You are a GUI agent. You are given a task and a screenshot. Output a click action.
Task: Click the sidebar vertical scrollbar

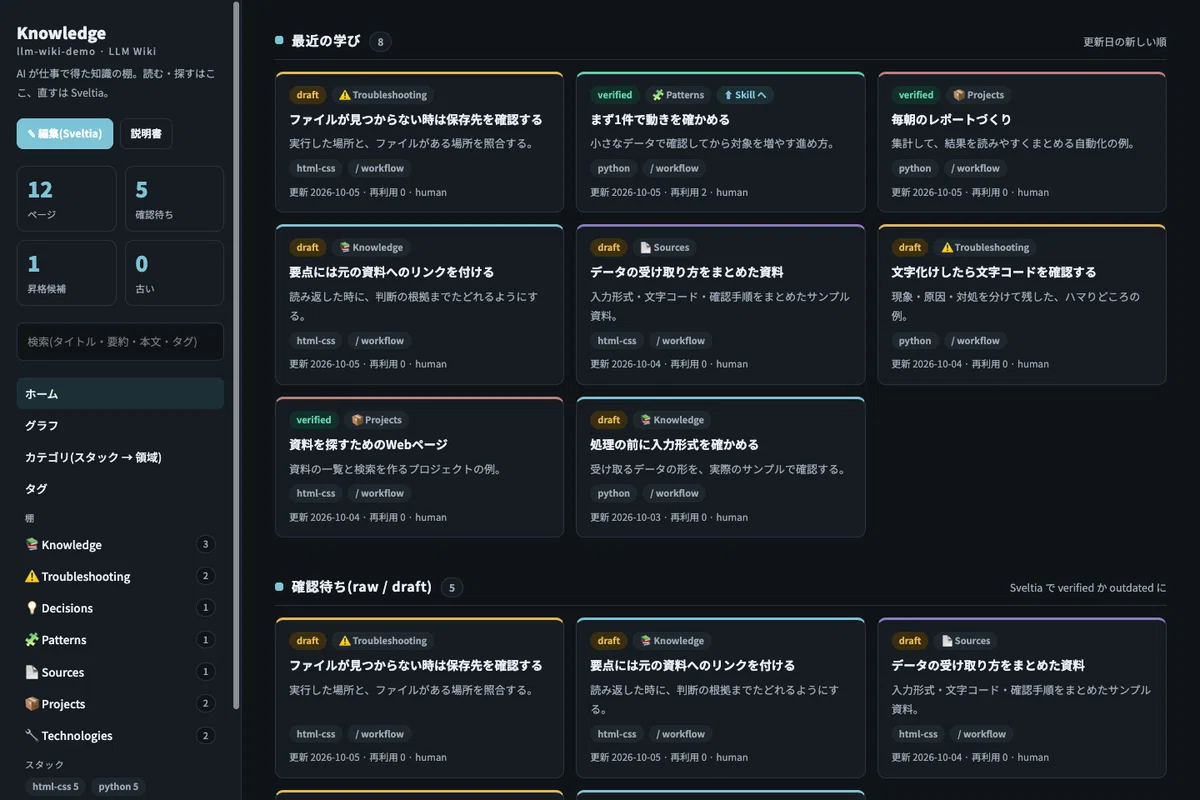(x=236, y=355)
